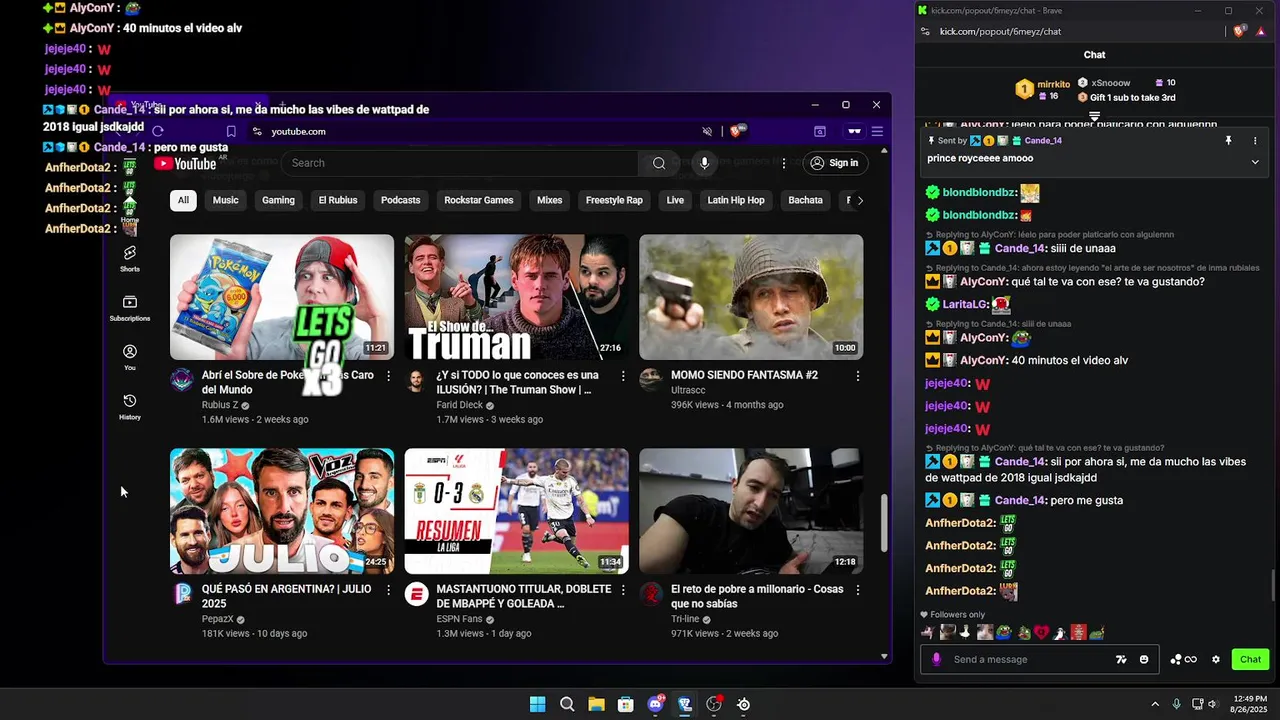Open Windows Start menu
Image resolution: width=1280 pixels, height=720 pixels.
[x=537, y=704]
